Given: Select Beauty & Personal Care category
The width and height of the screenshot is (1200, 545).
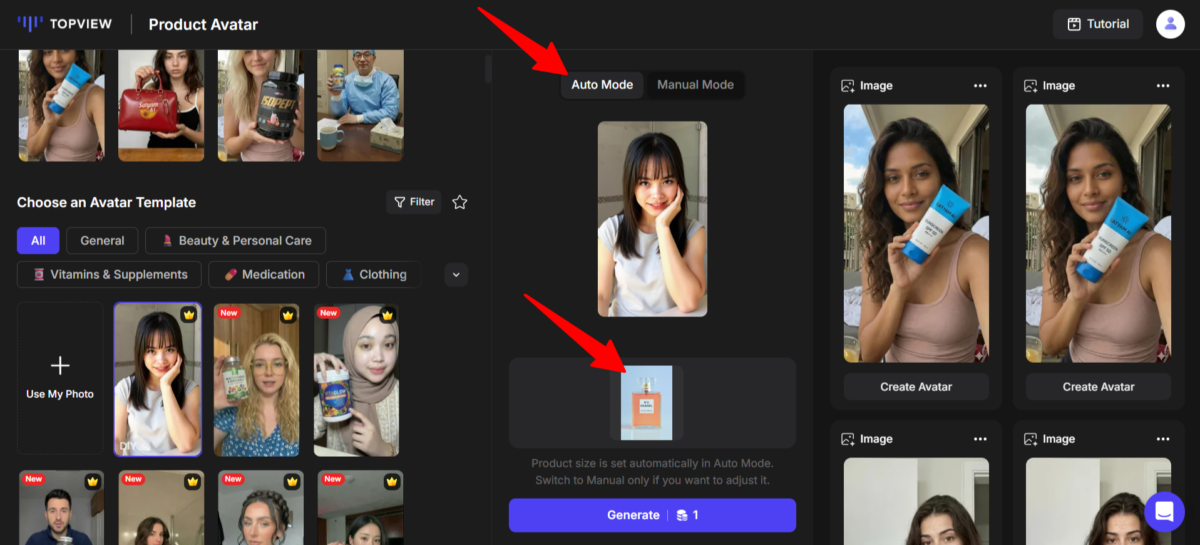Looking at the screenshot, I should [235, 240].
